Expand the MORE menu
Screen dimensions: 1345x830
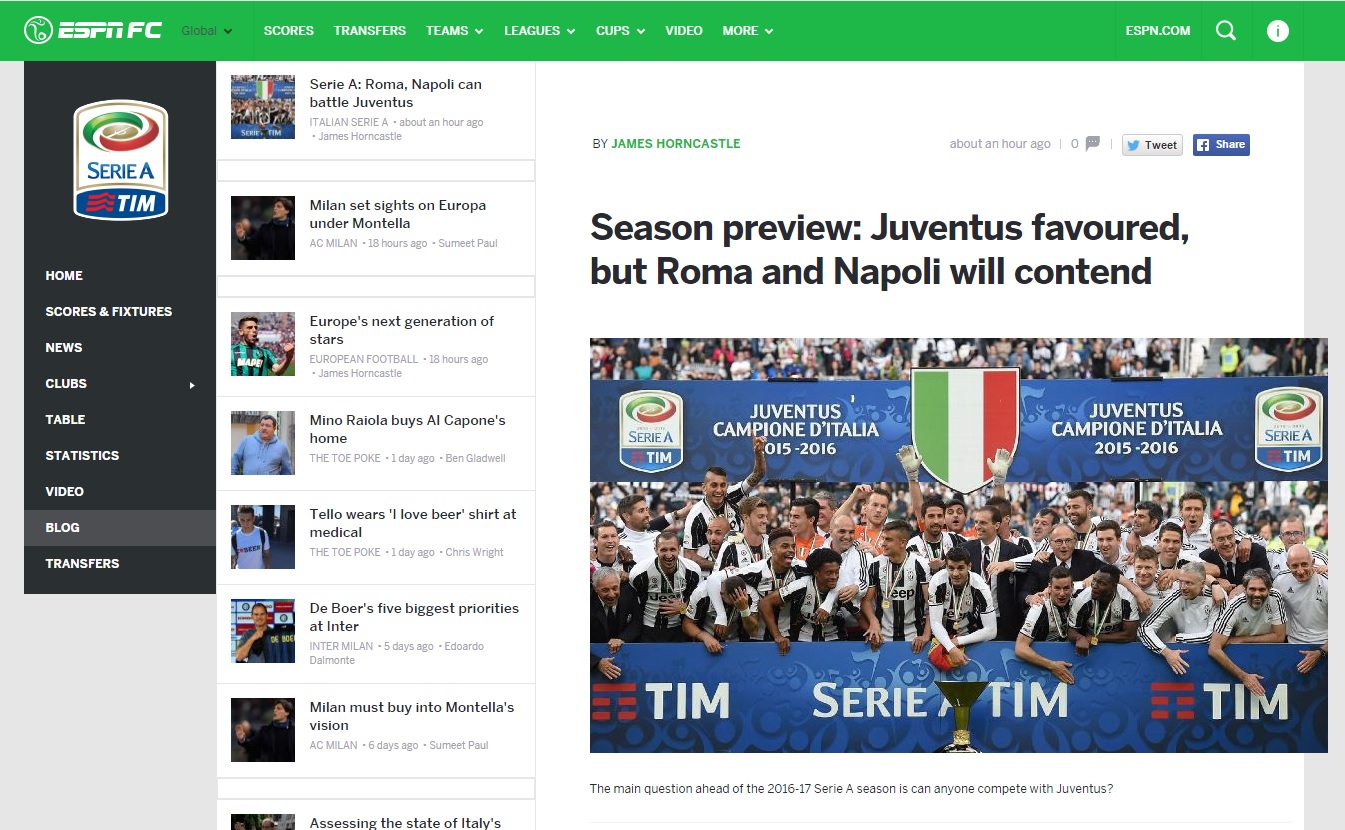pos(748,31)
